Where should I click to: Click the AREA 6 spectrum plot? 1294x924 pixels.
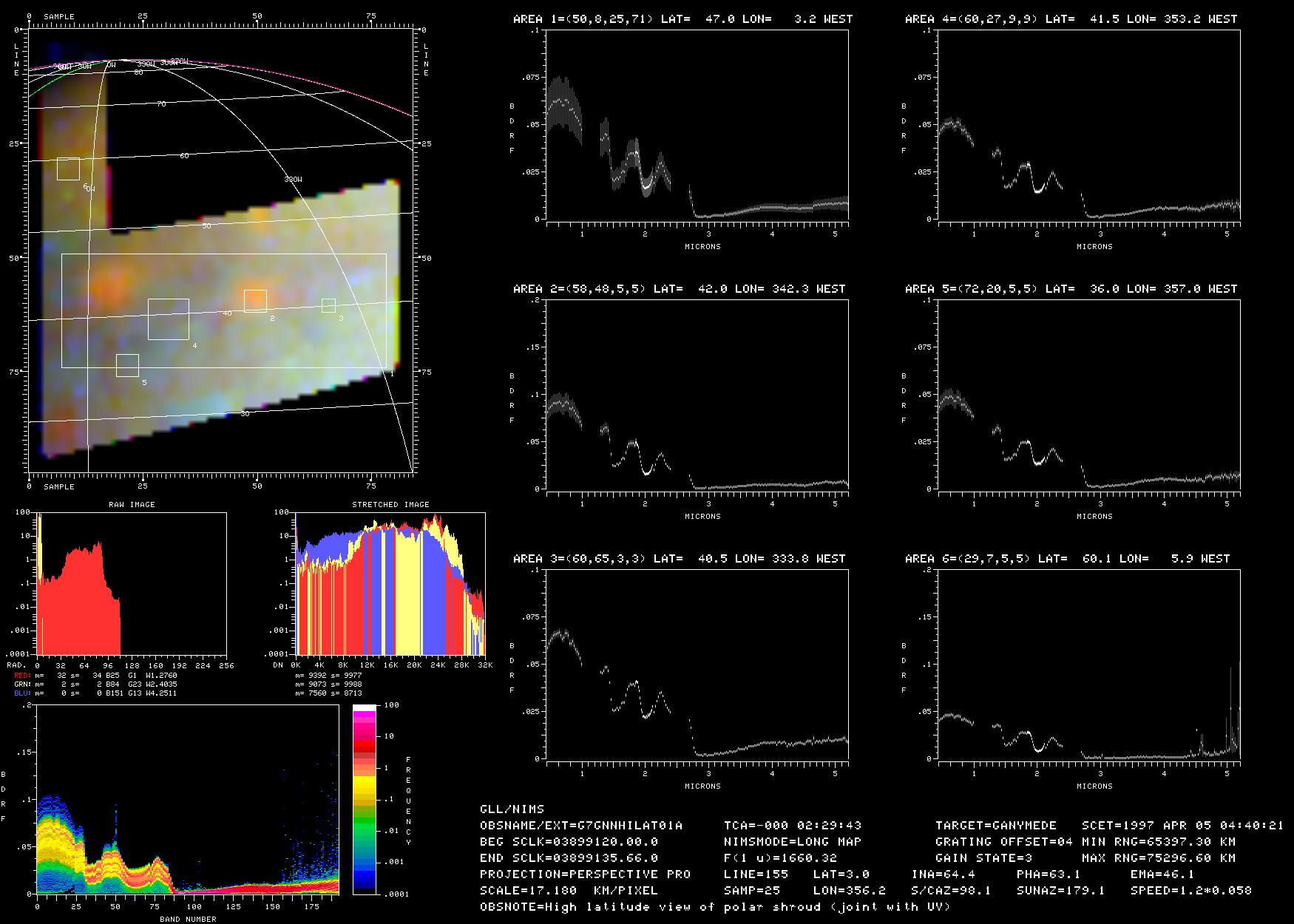pos(1089,665)
